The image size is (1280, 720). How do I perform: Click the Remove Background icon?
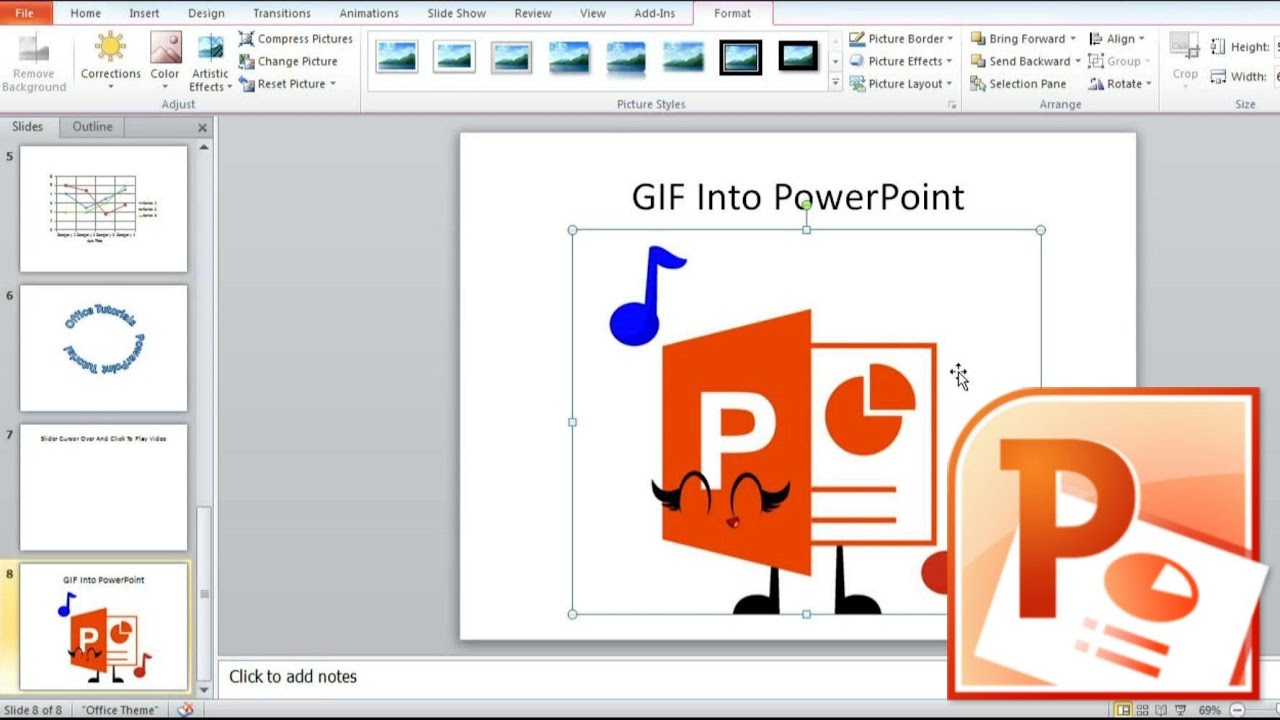[x=33, y=62]
